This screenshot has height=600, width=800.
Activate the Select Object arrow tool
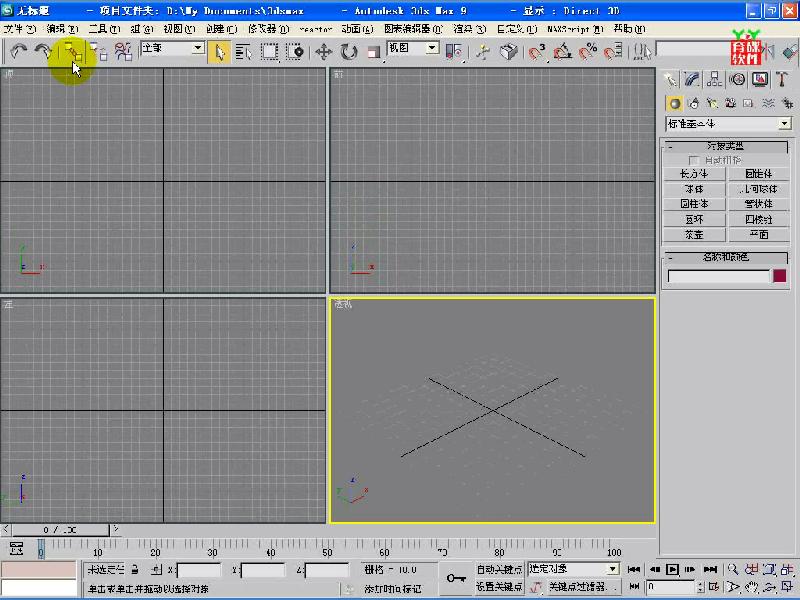point(219,52)
